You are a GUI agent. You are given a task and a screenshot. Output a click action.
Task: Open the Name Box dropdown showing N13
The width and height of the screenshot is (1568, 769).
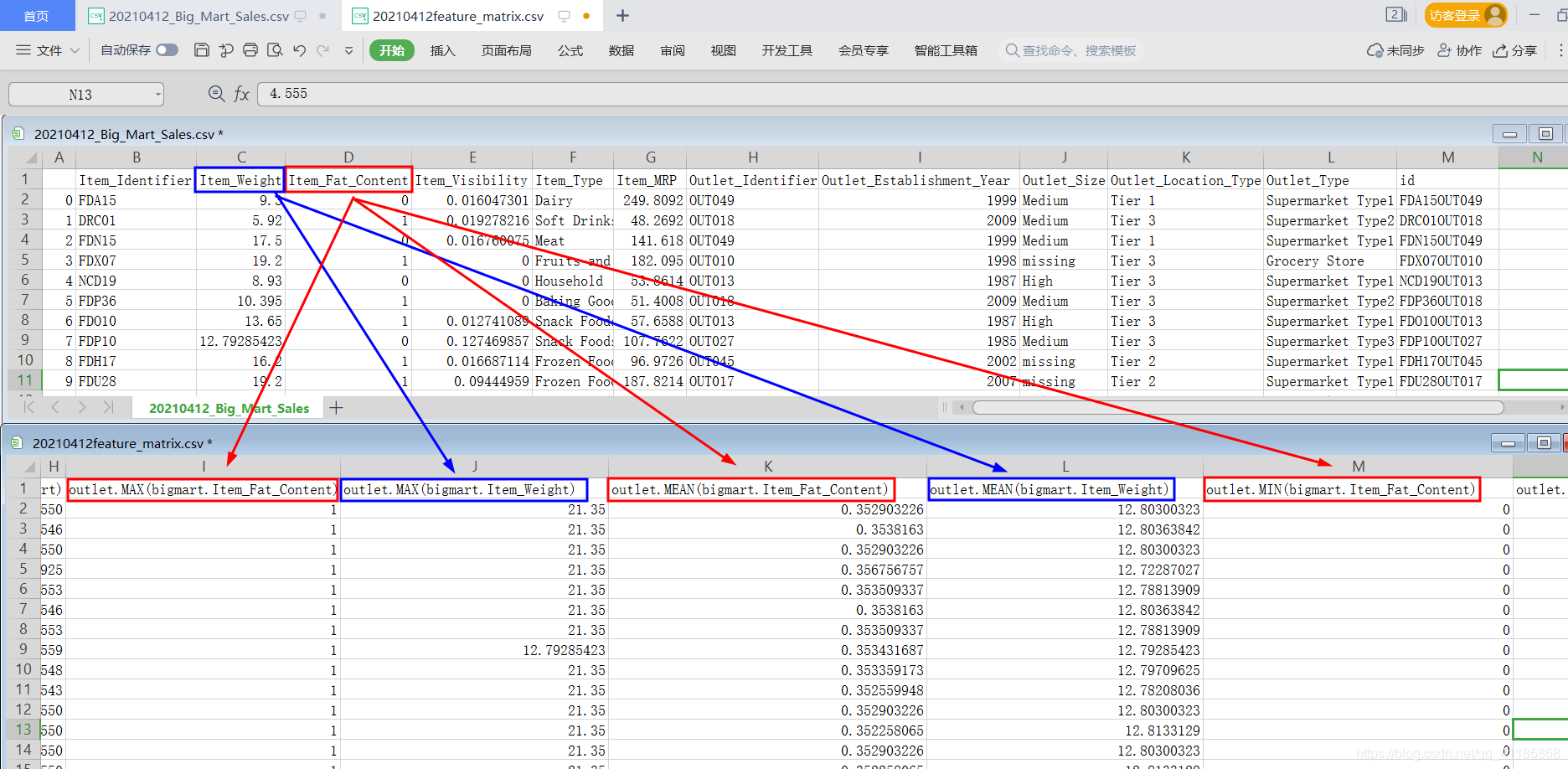[159, 94]
